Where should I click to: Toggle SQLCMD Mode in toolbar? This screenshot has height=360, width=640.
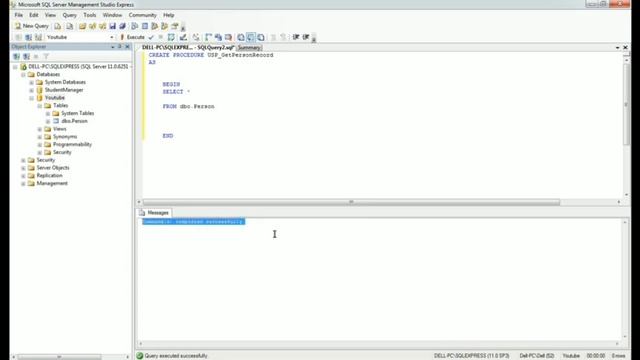click(x=229, y=37)
